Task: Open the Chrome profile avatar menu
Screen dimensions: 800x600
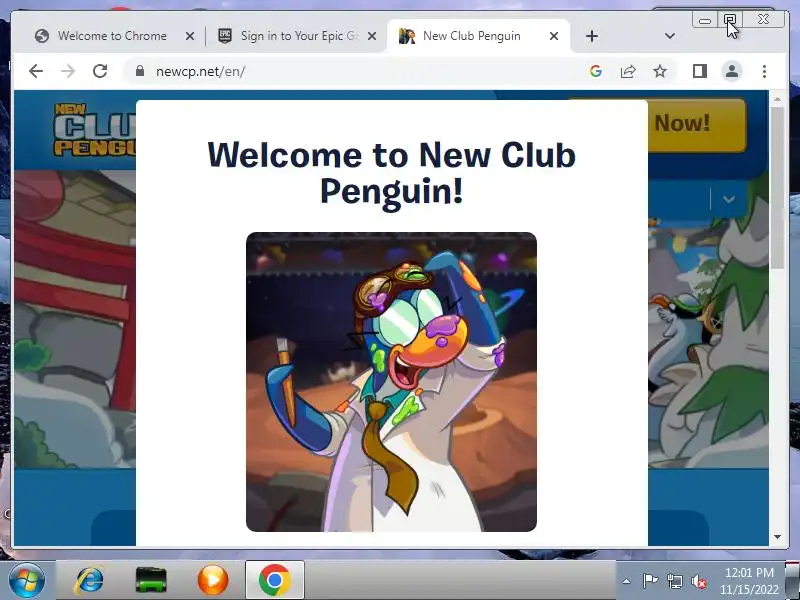Action: pos(732,71)
